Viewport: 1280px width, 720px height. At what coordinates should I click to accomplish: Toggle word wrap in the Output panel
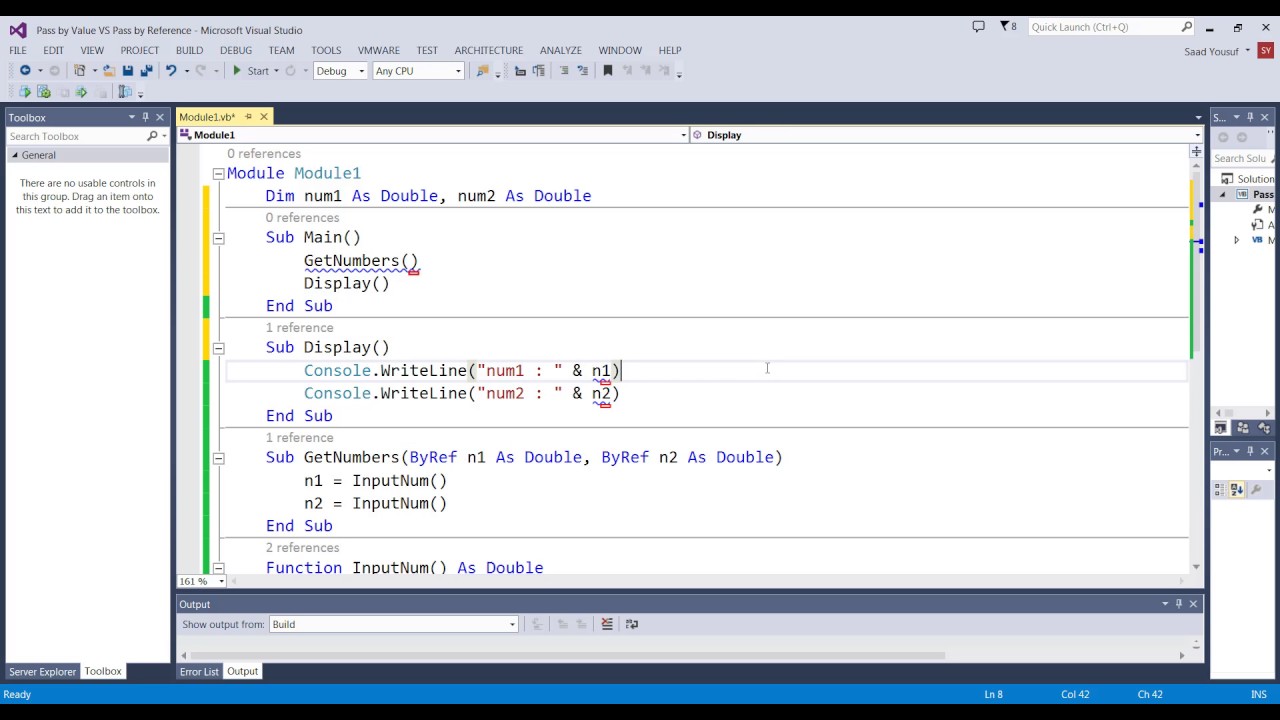pyautogui.click(x=631, y=624)
